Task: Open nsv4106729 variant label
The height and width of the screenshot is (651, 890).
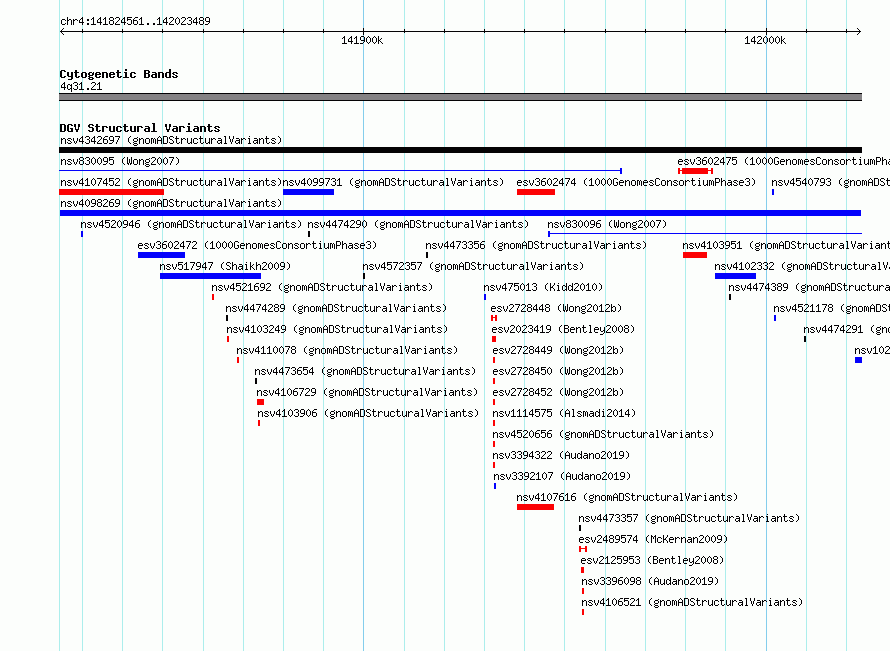Action: (x=367, y=392)
